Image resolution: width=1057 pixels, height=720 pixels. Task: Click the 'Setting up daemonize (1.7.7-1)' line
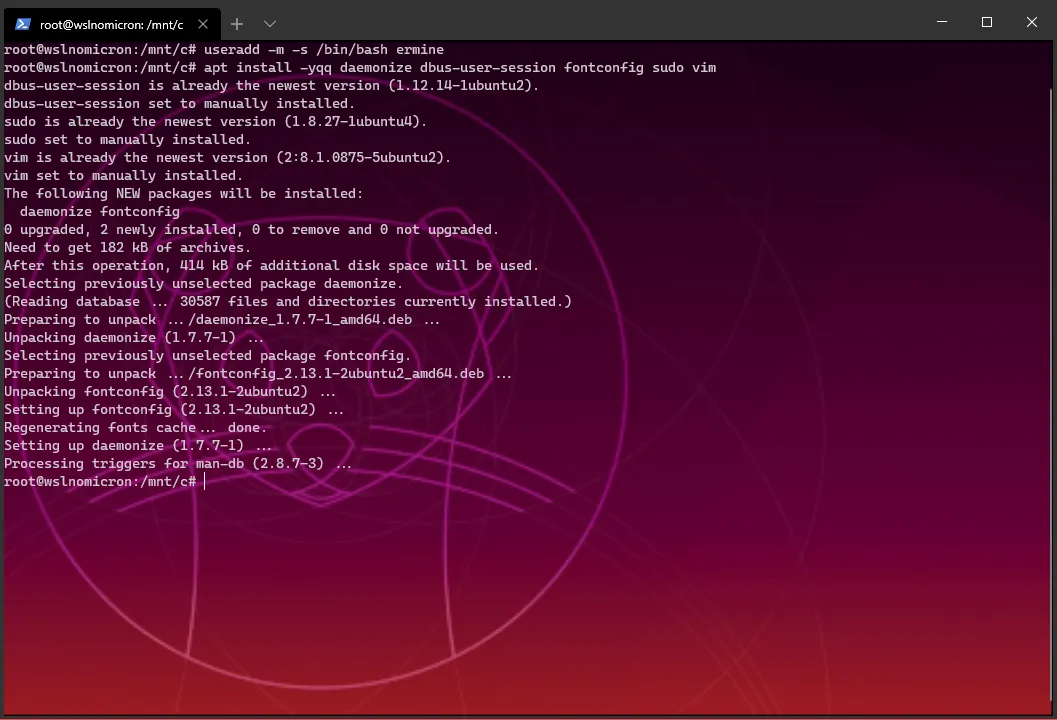[137, 445]
